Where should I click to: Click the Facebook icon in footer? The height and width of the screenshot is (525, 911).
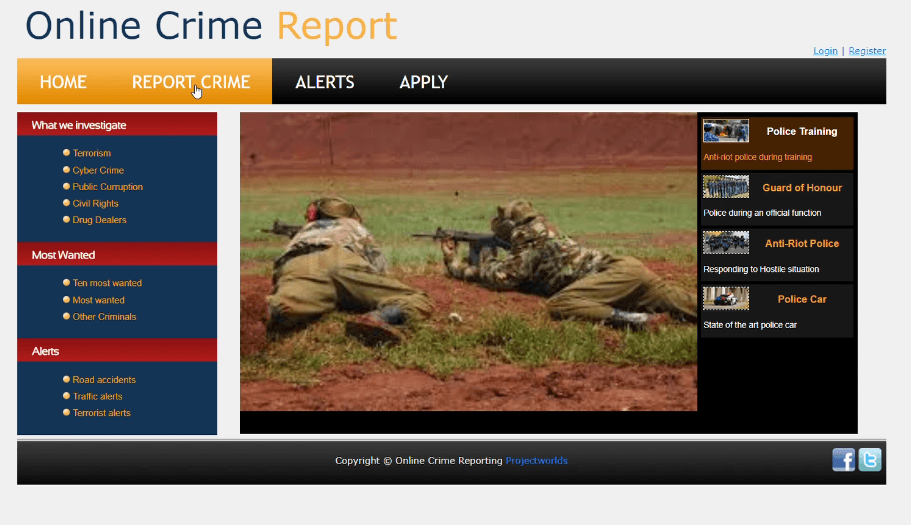coord(843,460)
